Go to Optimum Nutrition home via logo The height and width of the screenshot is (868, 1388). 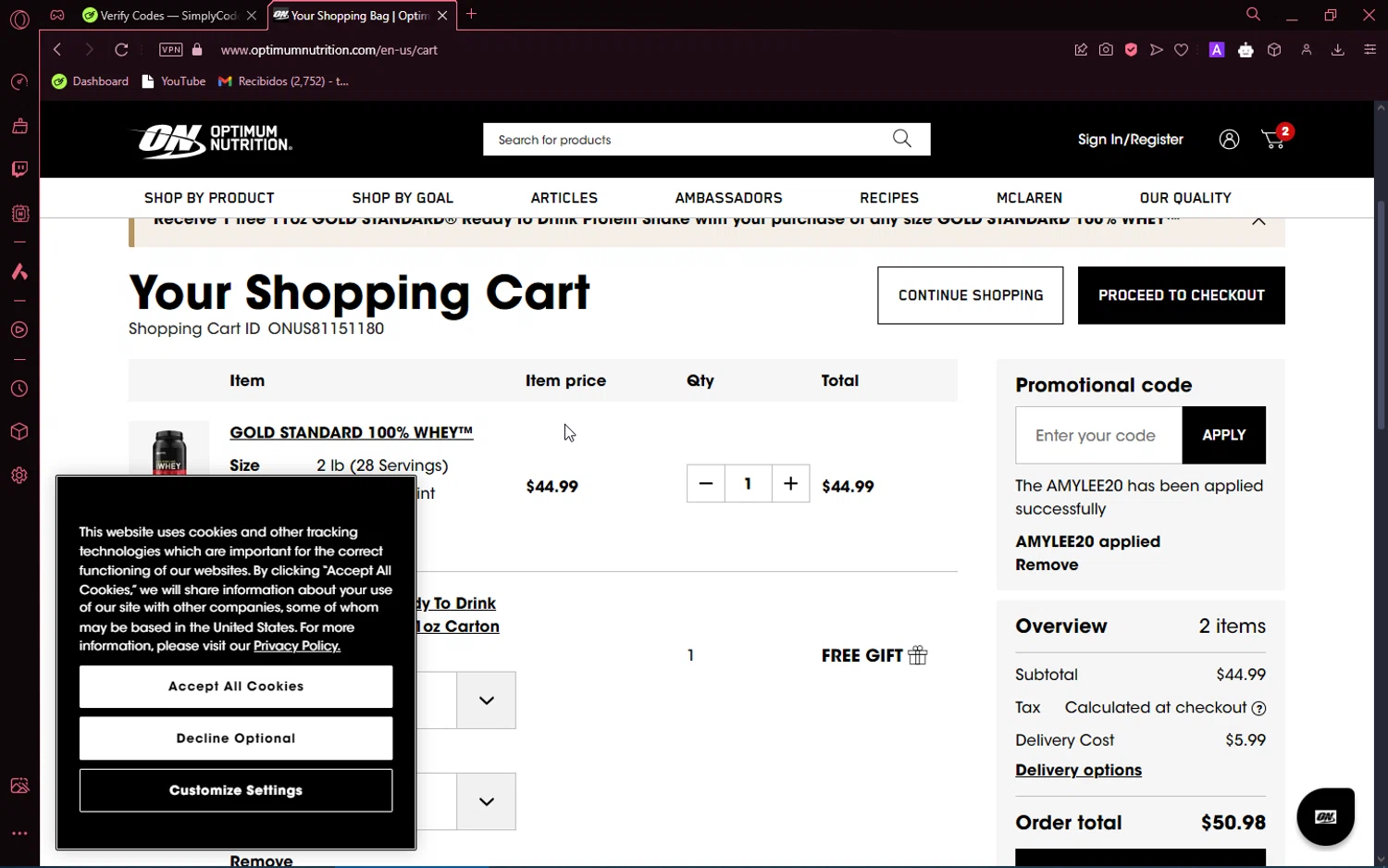click(211, 141)
